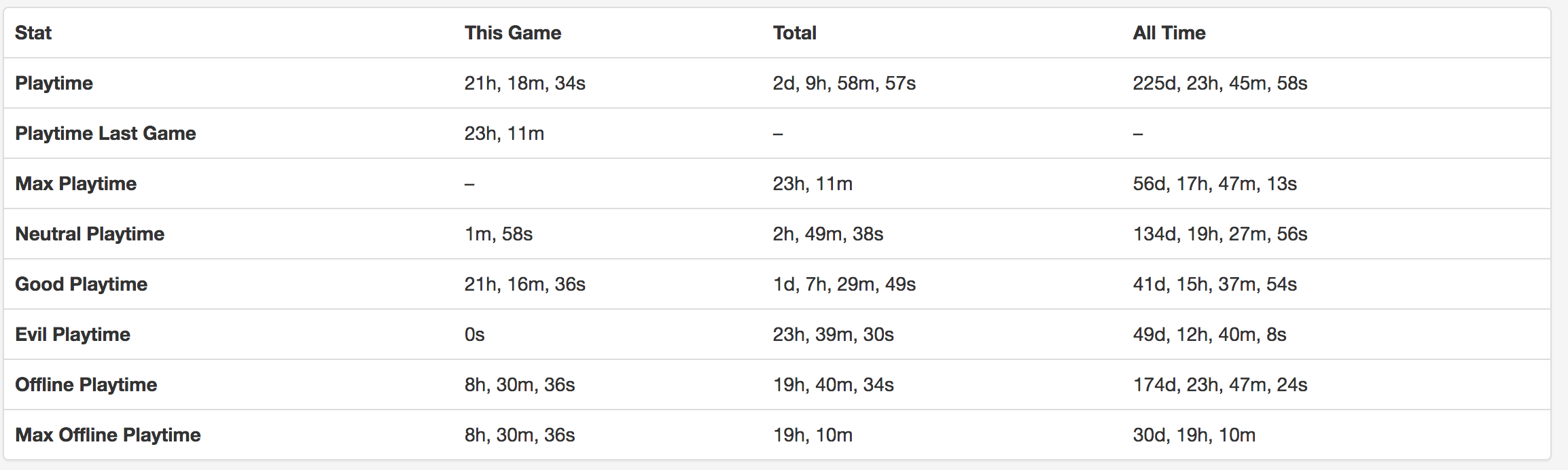Click the This Game column header
The width and height of the screenshot is (1568, 470).
[x=513, y=33]
